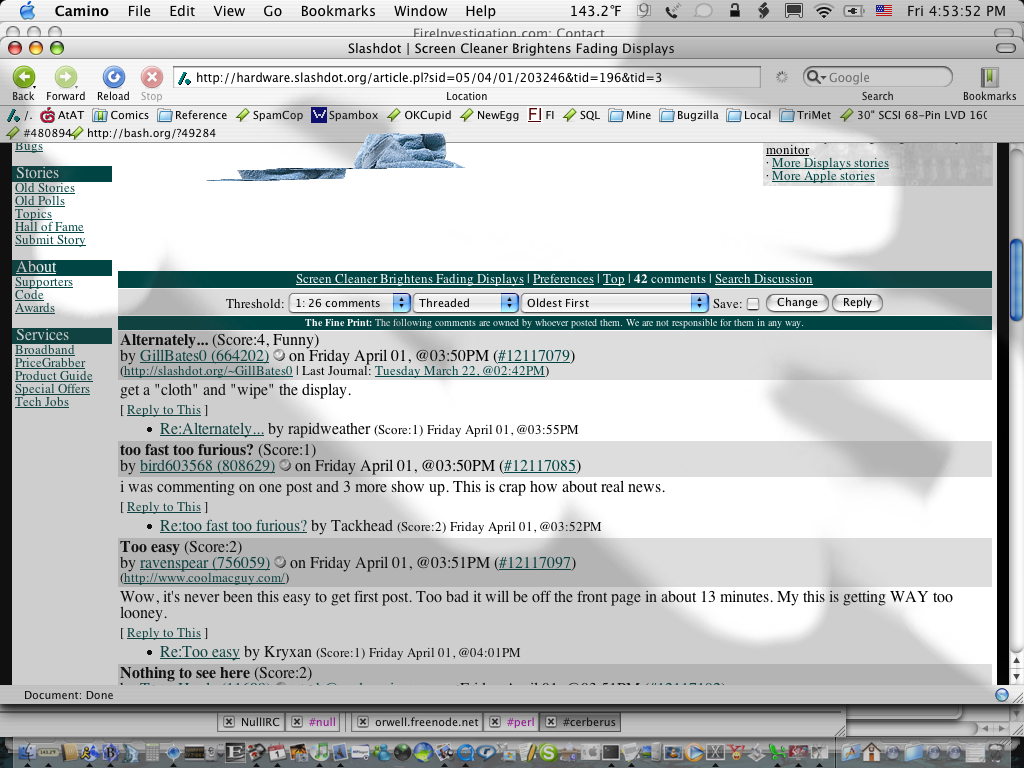Open the Threaded display mode dropdown

click(466, 303)
